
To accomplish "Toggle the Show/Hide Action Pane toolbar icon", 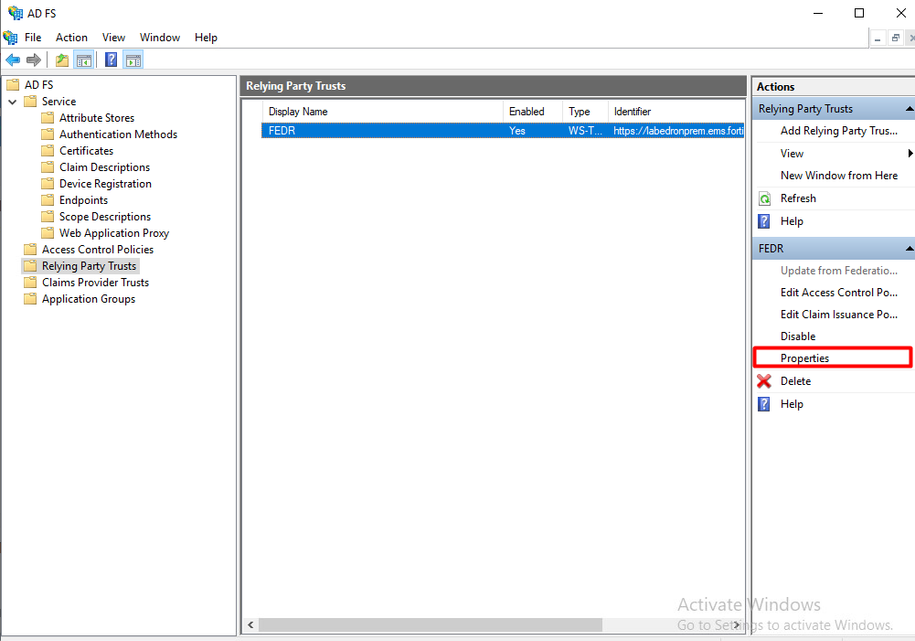I will (133, 60).
